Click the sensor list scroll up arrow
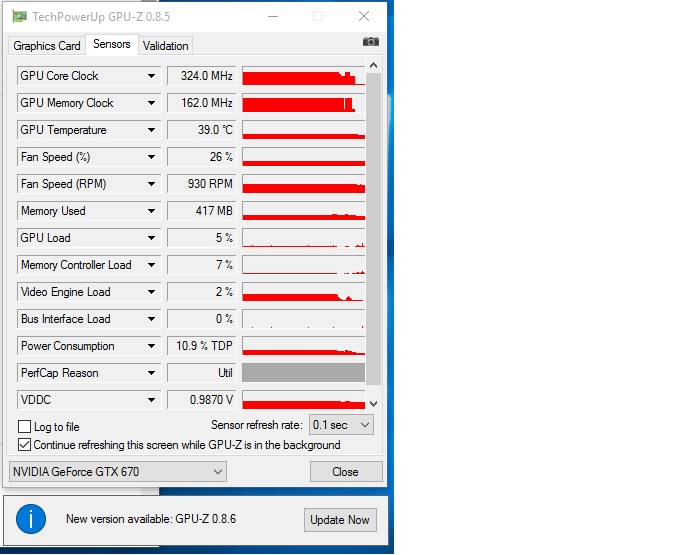The width and height of the screenshot is (677, 555). point(373,65)
